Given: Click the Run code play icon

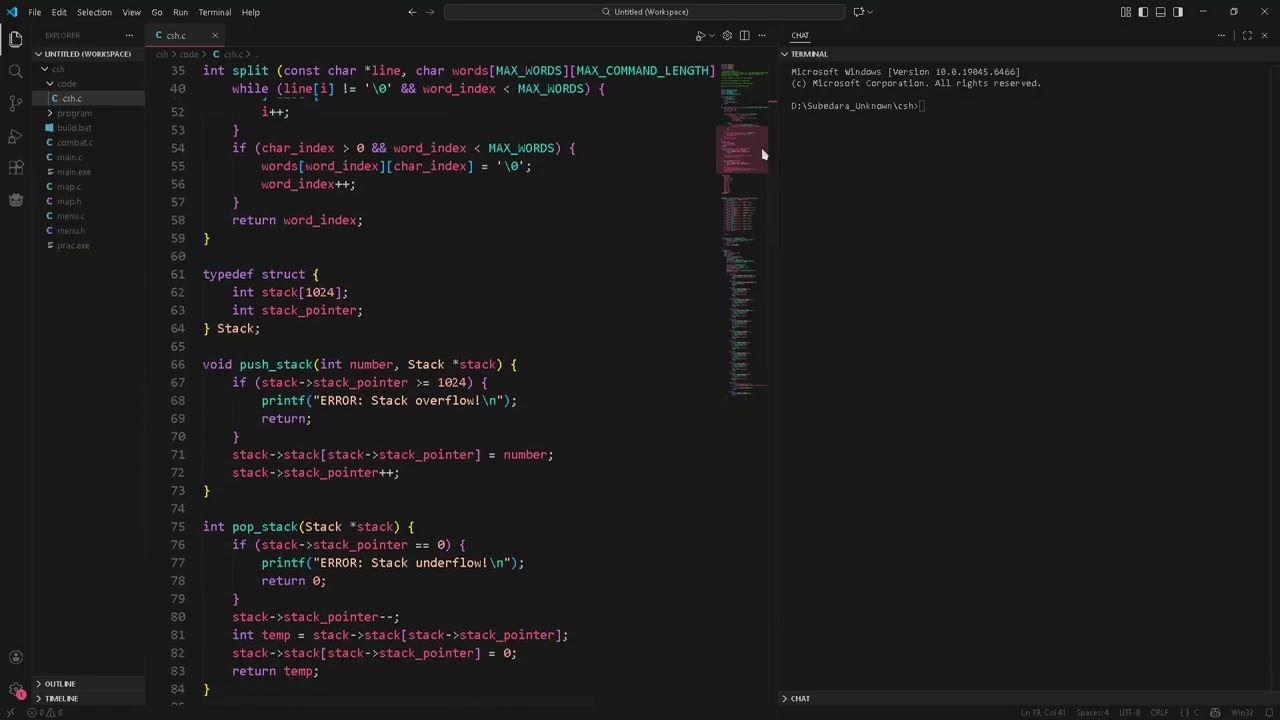Looking at the screenshot, I should (700, 35).
